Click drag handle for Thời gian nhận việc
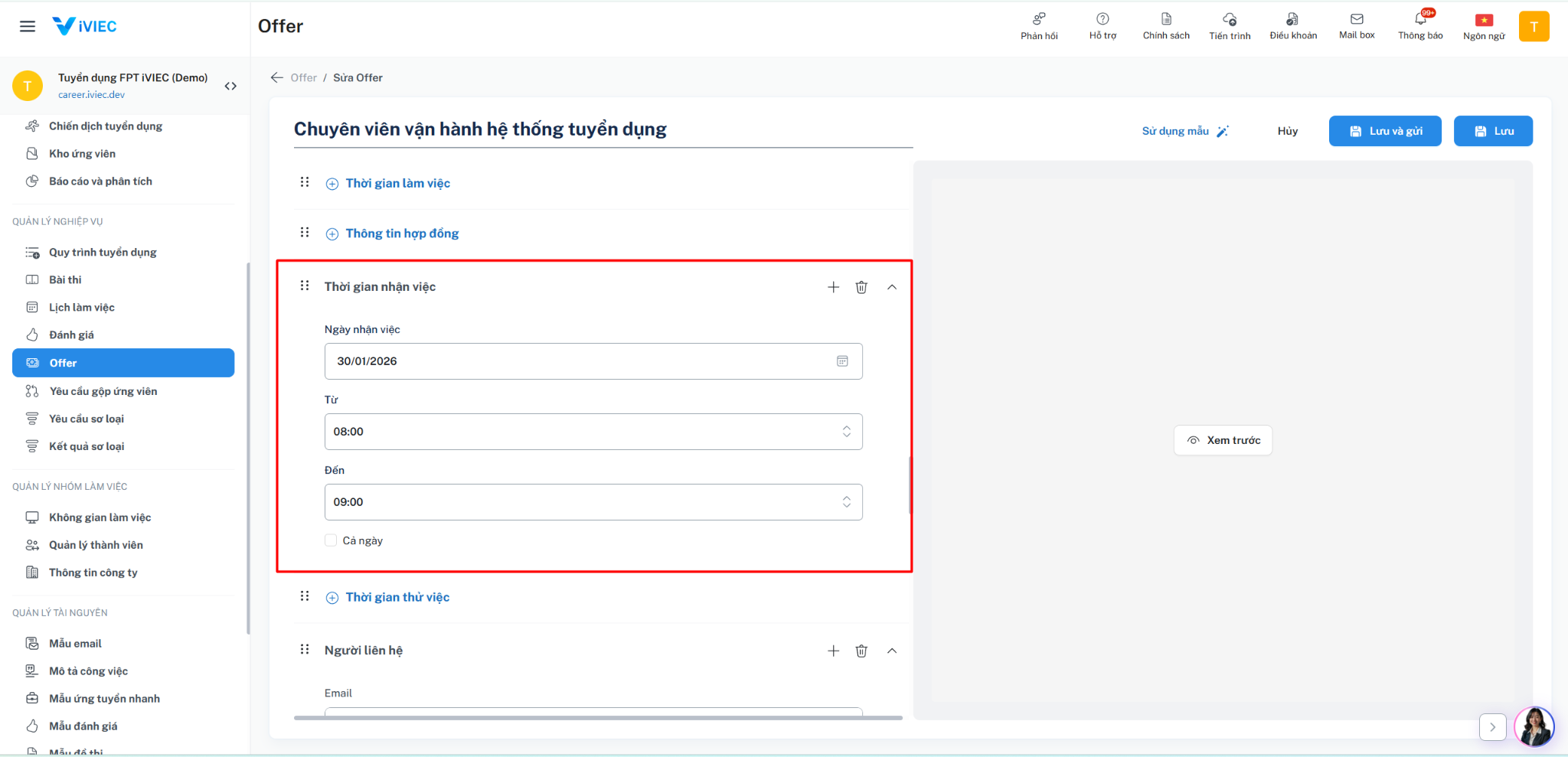The width and height of the screenshot is (1568, 757). coord(305,286)
